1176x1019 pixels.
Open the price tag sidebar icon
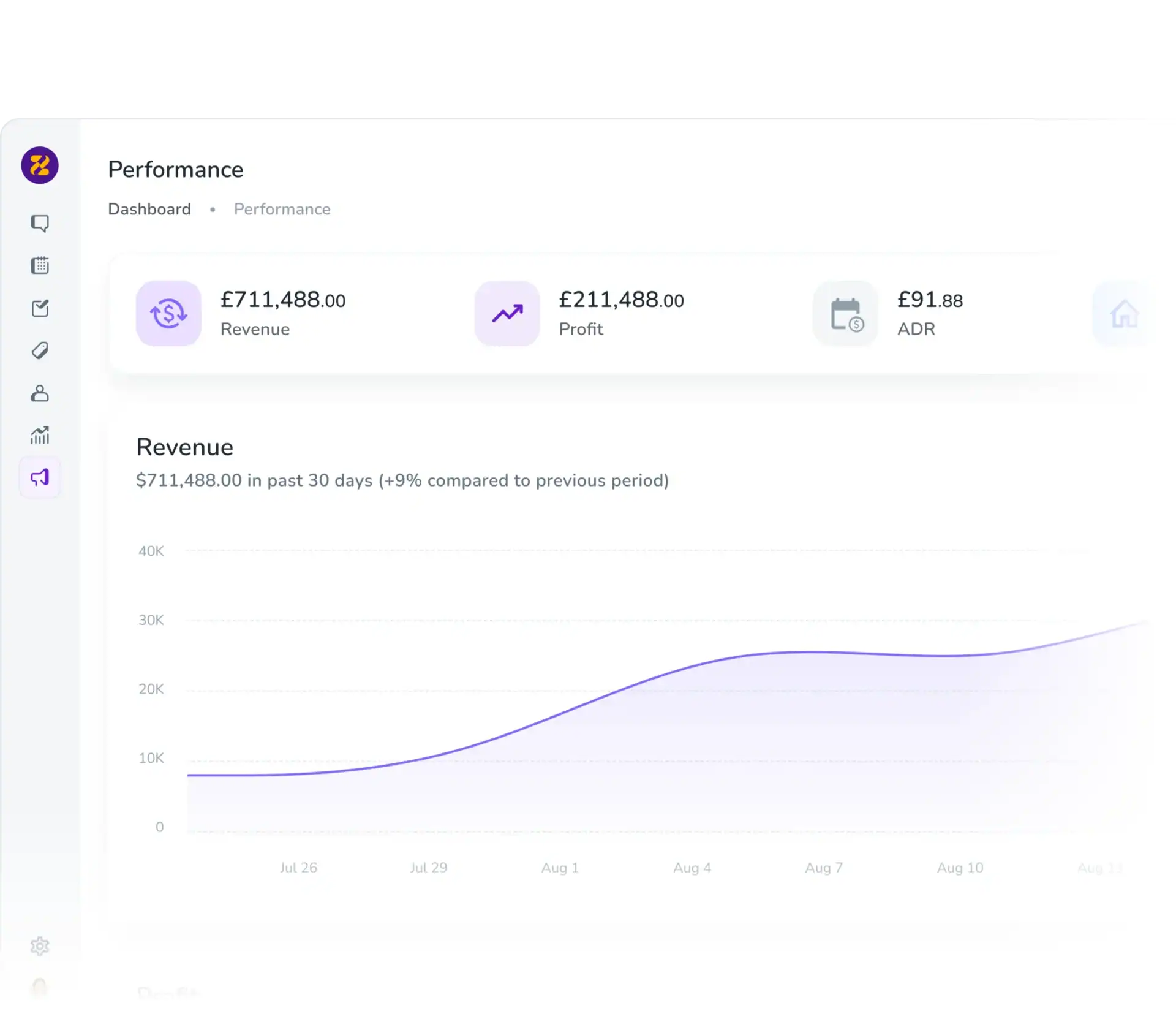40,350
